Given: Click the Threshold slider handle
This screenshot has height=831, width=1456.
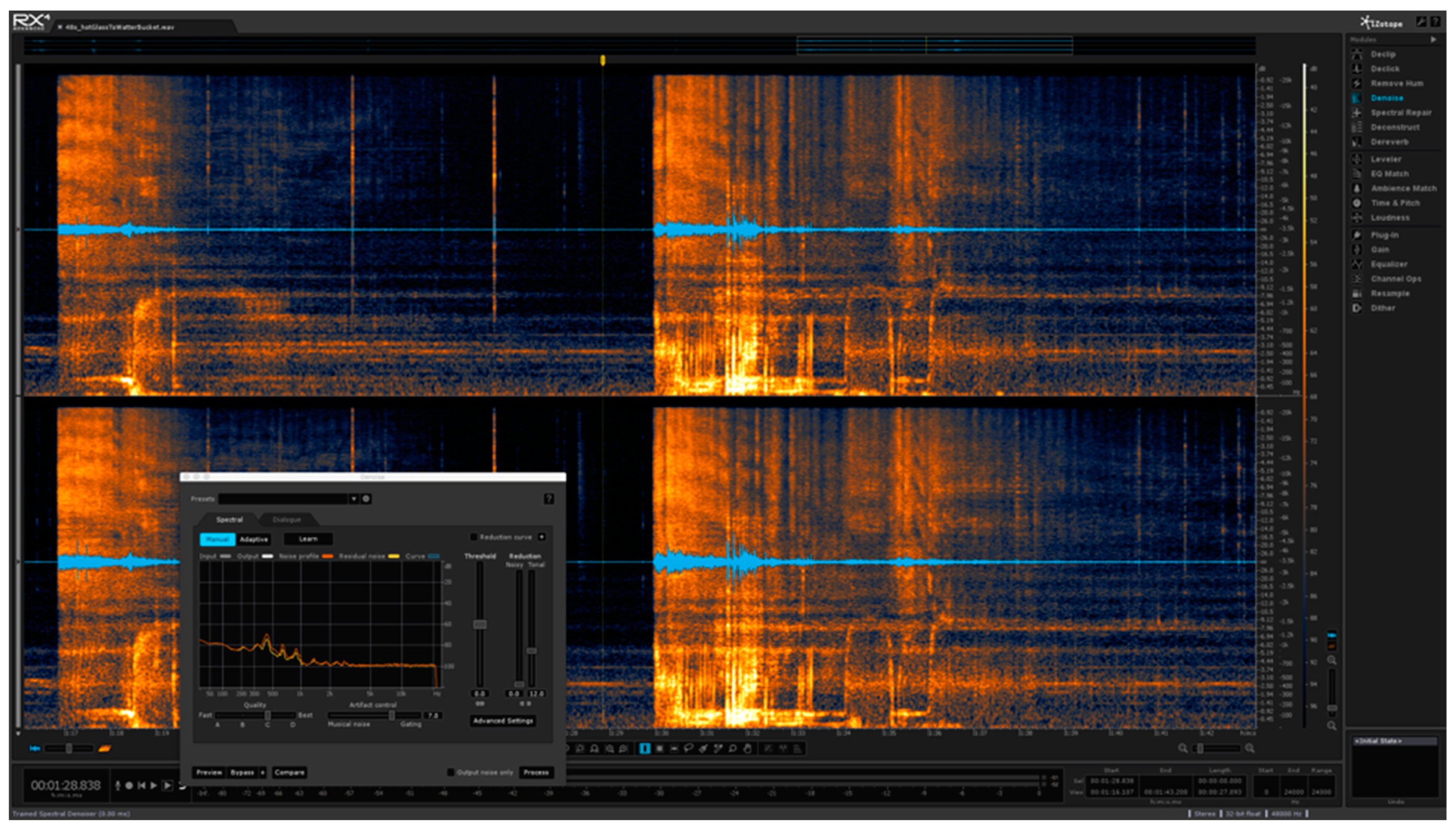Looking at the screenshot, I should [x=480, y=624].
